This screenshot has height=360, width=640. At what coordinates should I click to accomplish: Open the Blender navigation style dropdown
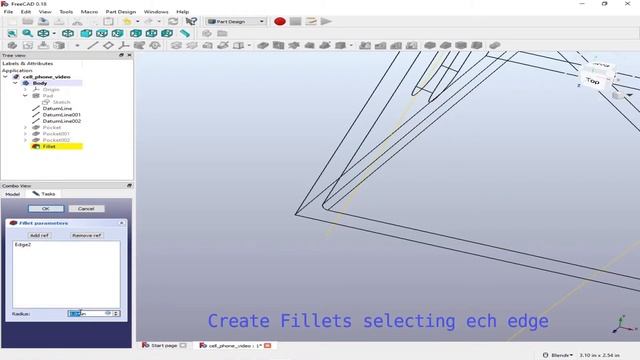point(558,355)
